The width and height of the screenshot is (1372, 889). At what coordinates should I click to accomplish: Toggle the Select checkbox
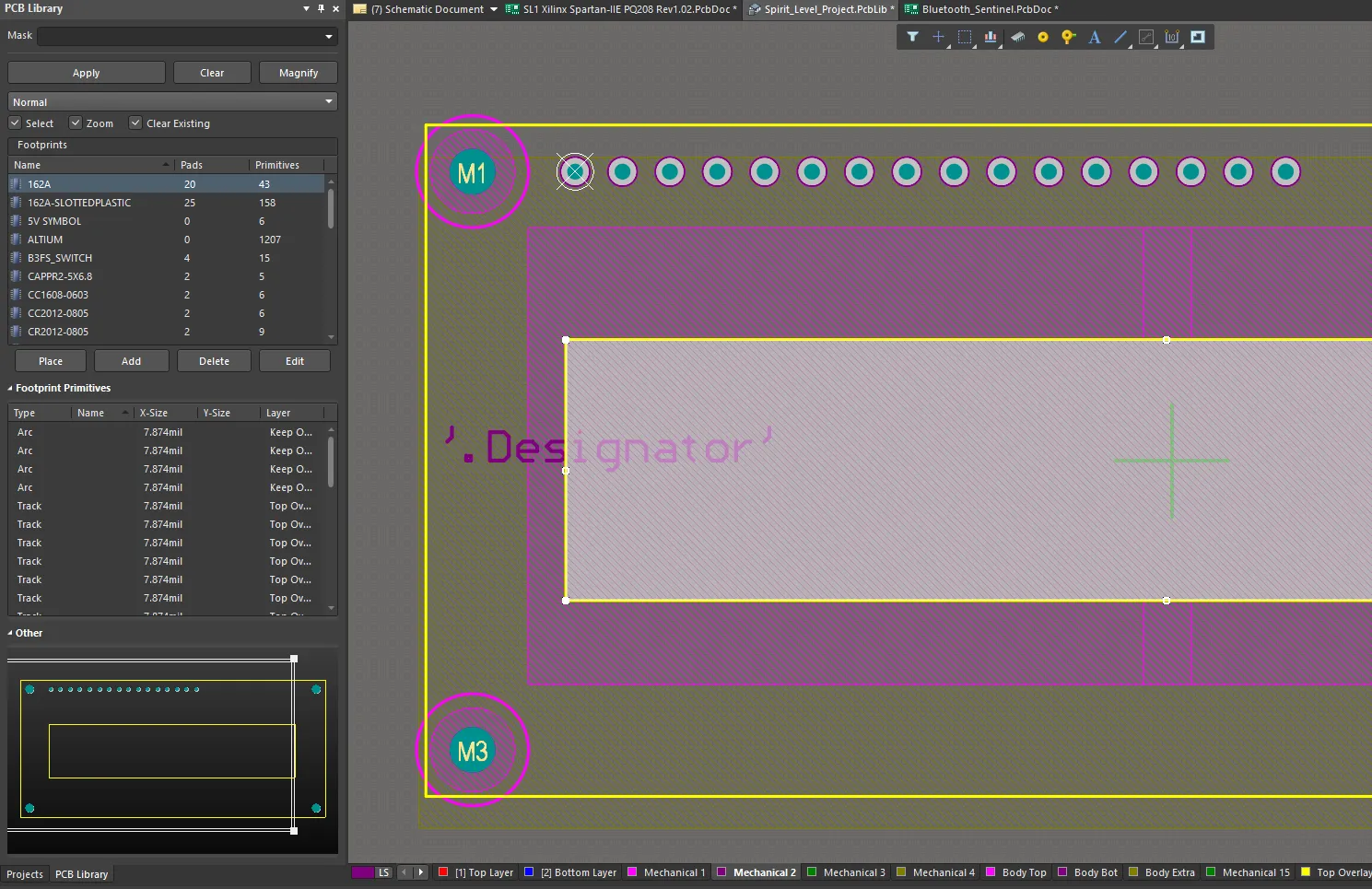[15, 123]
